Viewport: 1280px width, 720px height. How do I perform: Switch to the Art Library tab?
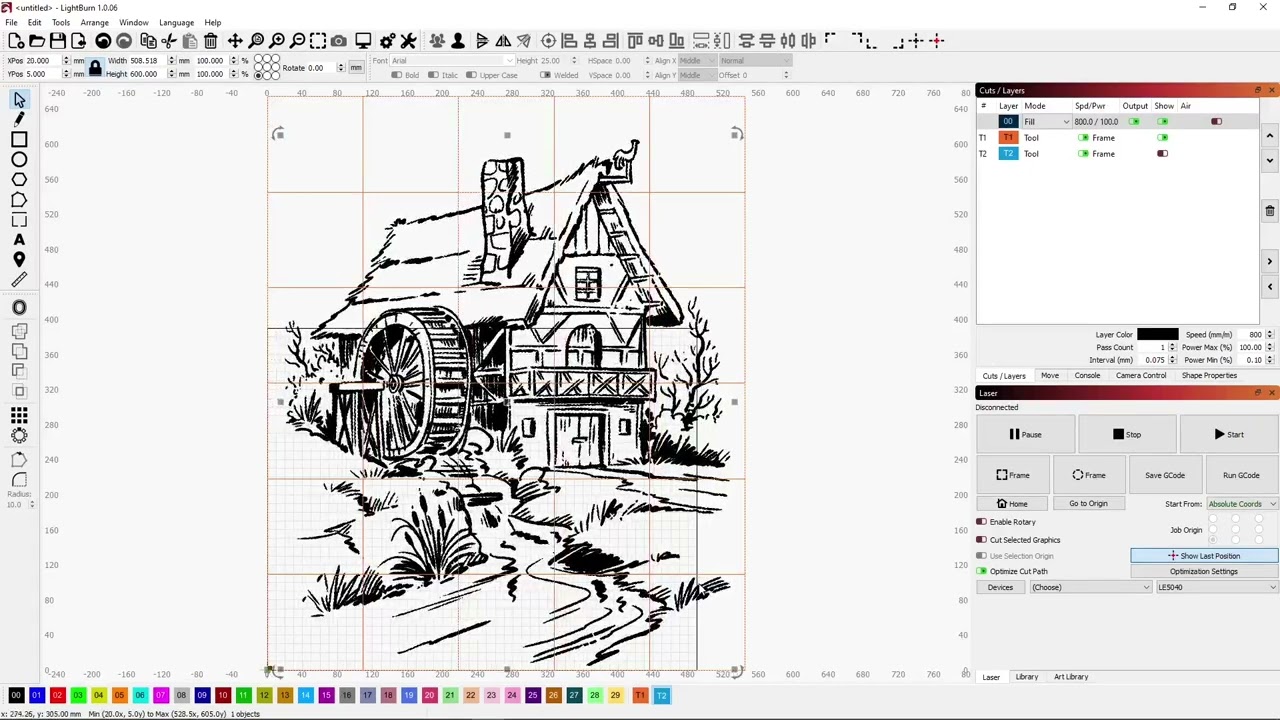[x=1071, y=677]
